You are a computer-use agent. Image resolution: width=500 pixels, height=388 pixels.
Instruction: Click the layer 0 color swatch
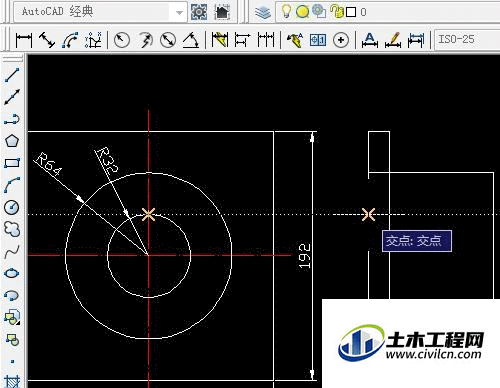[351, 12]
